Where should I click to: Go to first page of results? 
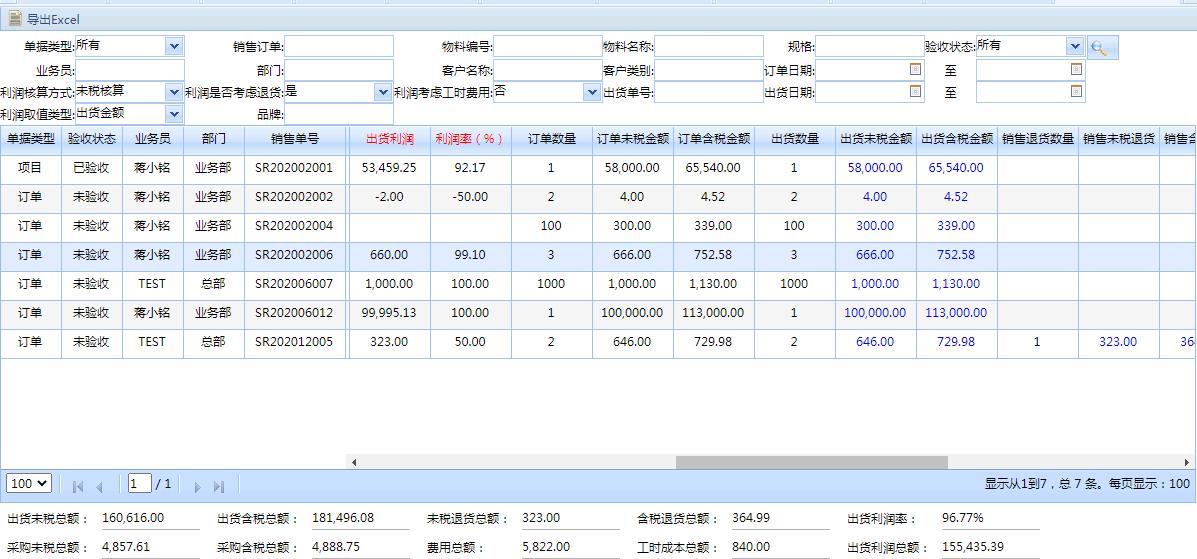77,486
